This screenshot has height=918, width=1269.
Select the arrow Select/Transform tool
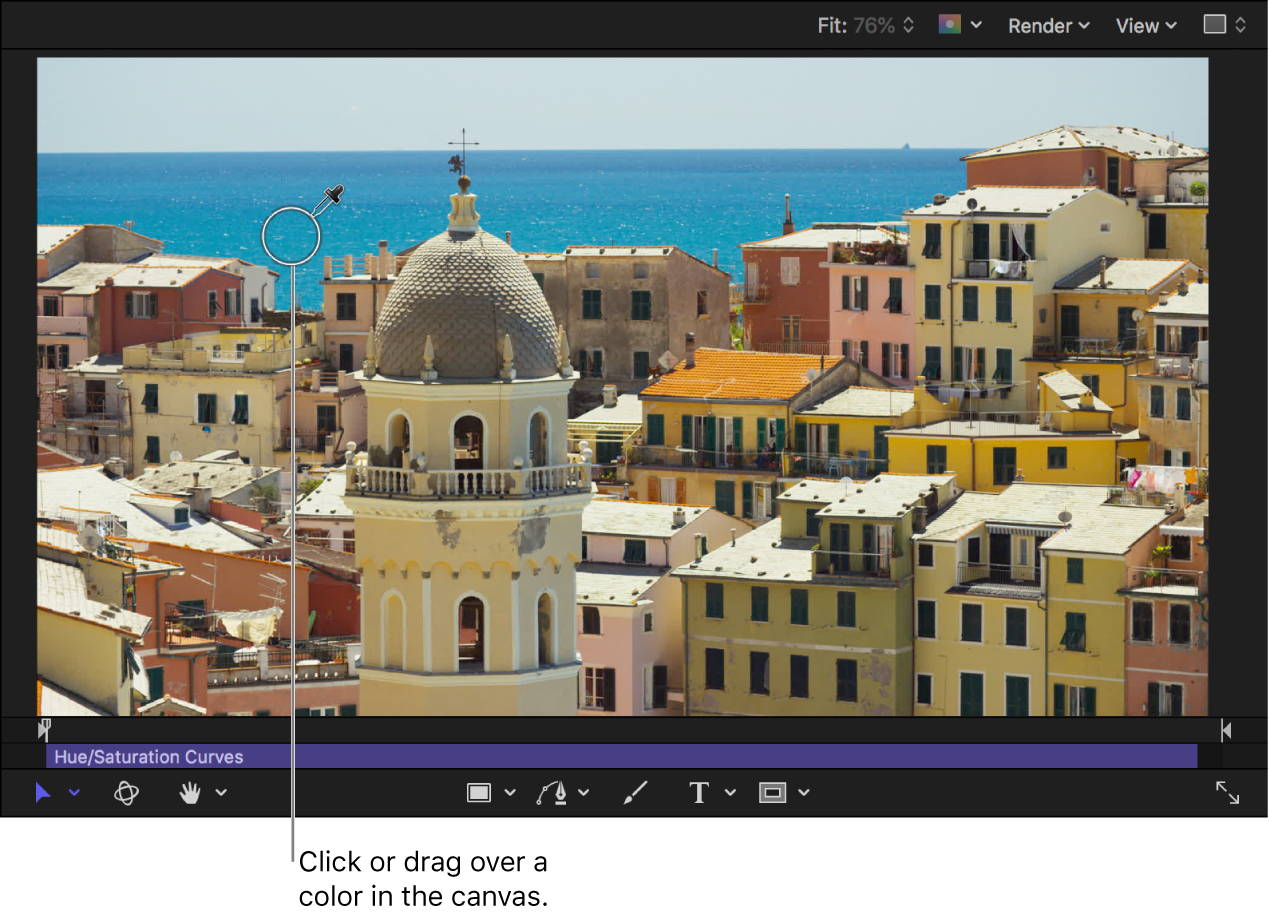(43, 793)
